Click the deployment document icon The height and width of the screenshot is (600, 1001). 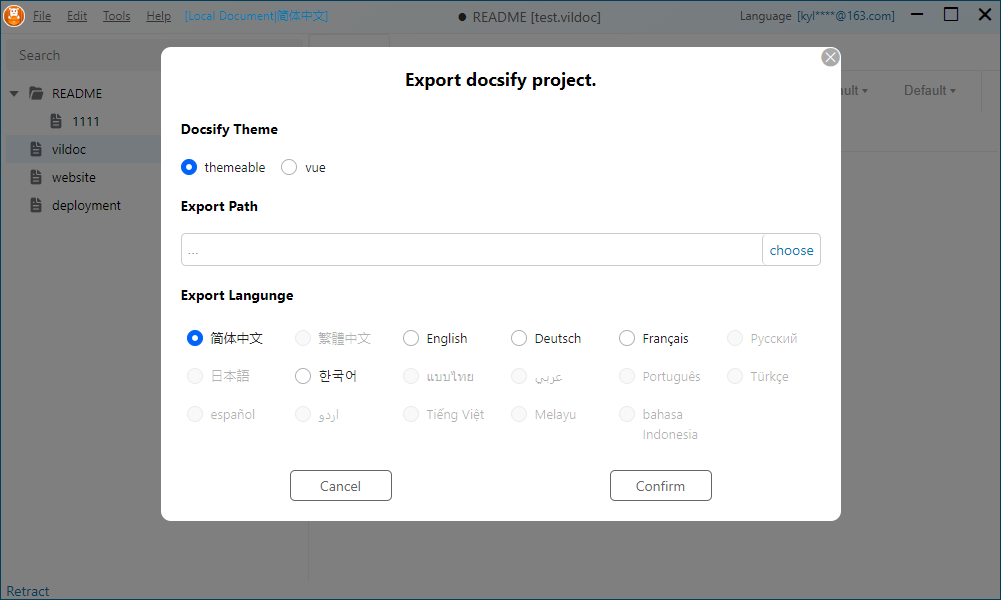point(37,205)
